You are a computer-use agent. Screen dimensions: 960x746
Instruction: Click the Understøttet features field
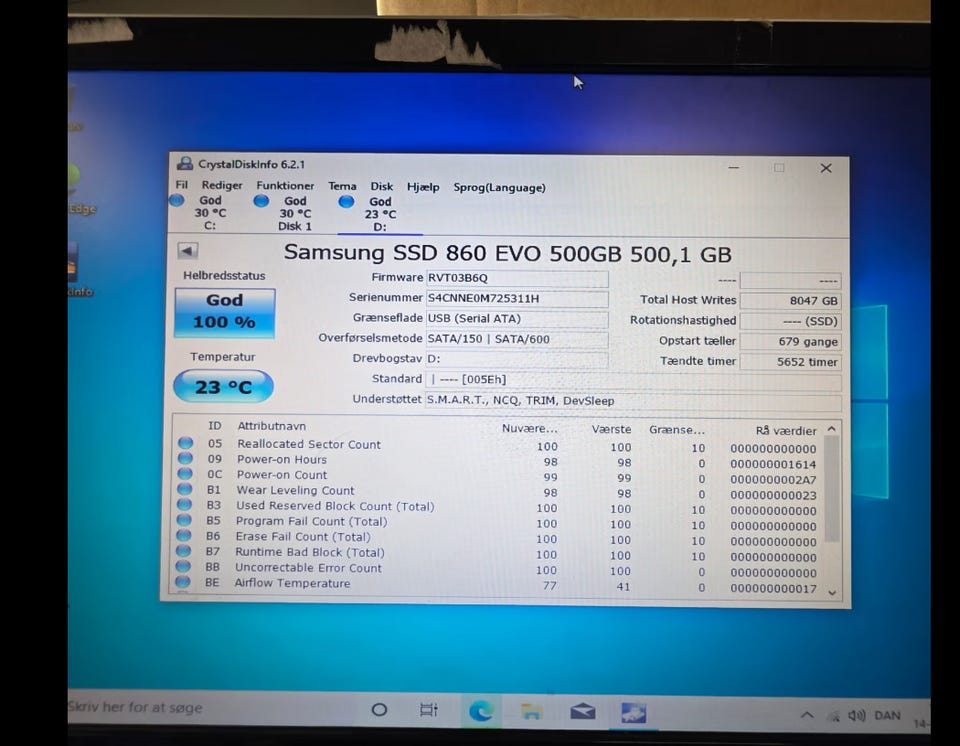tap(633, 401)
